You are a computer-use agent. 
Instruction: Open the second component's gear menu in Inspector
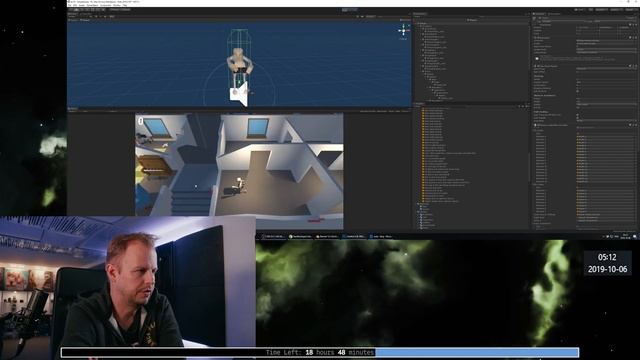point(636,38)
